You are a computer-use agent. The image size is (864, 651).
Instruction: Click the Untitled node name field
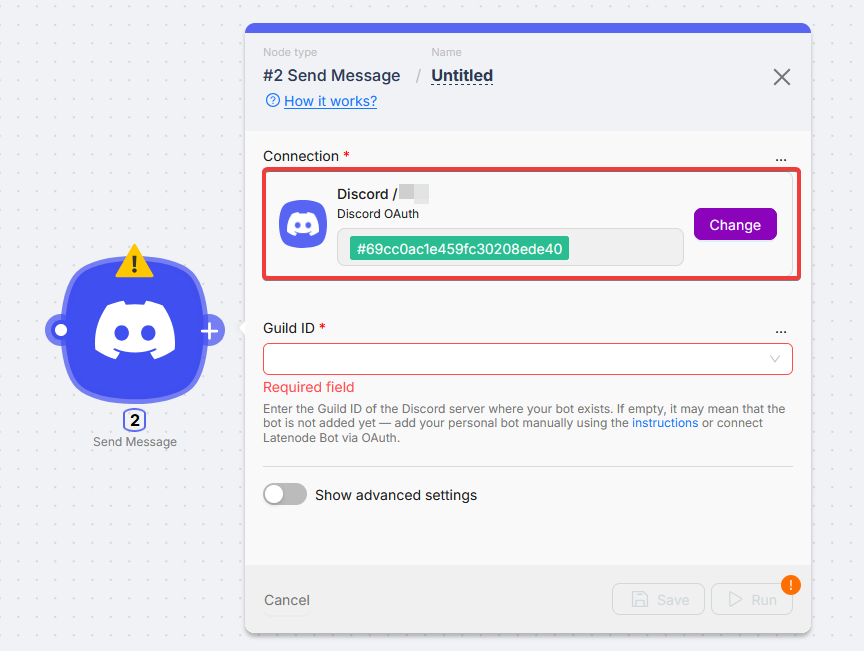tap(462, 76)
